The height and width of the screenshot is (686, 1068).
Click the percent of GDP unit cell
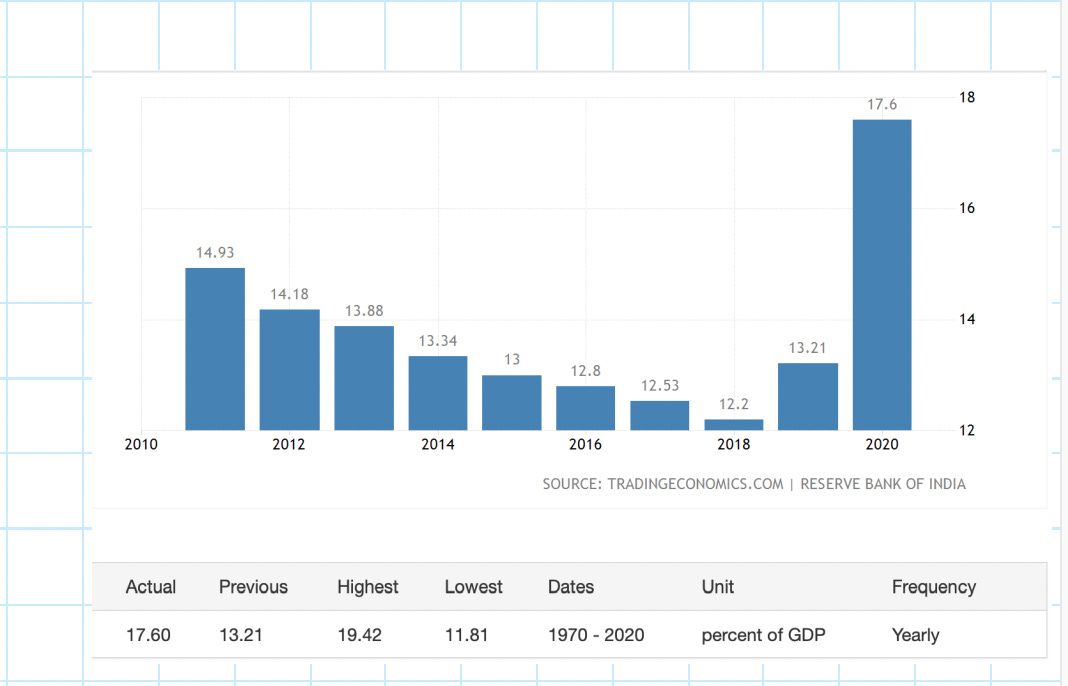point(765,635)
